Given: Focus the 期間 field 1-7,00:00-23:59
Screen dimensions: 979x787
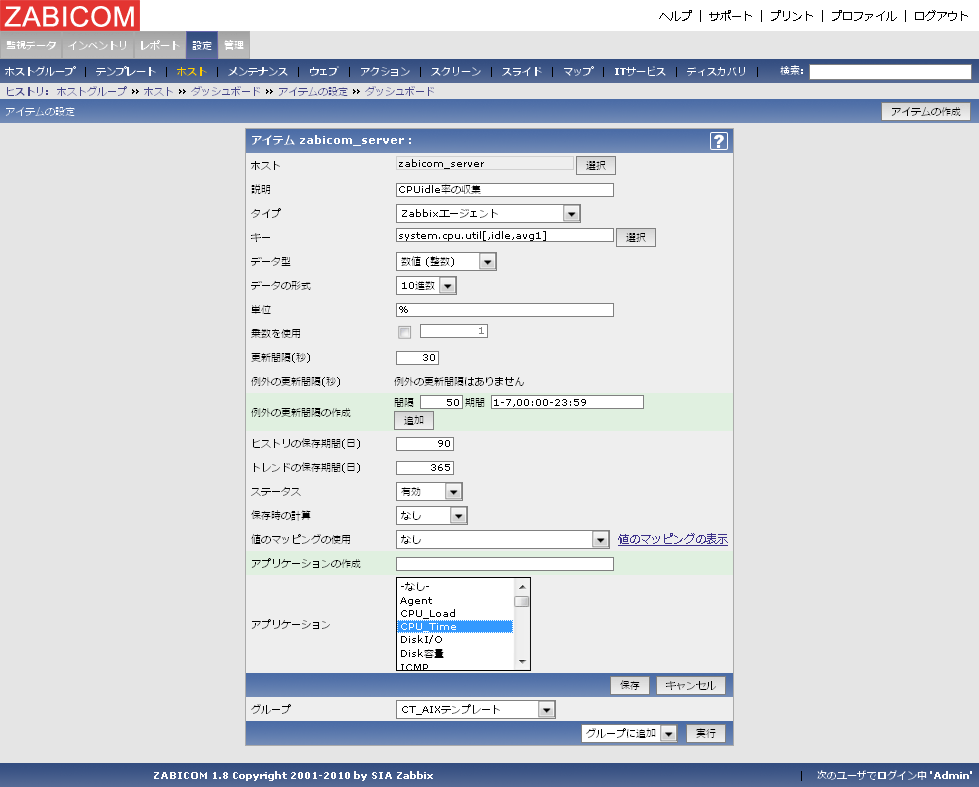Looking at the screenshot, I should [x=567, y=402].
